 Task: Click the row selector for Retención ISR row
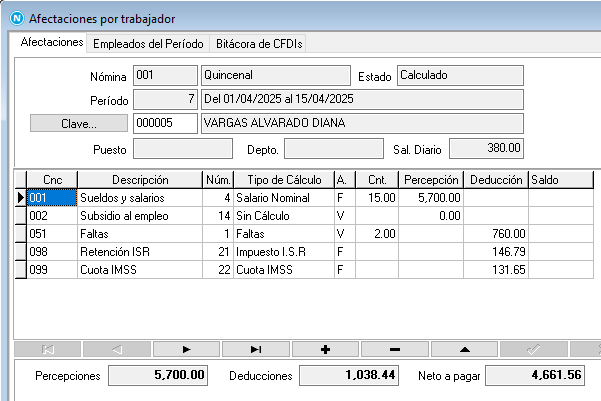coord(21,252)
